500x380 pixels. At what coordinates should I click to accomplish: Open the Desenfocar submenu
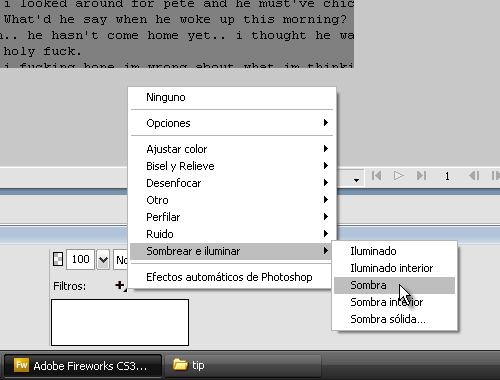pos(232,183)
